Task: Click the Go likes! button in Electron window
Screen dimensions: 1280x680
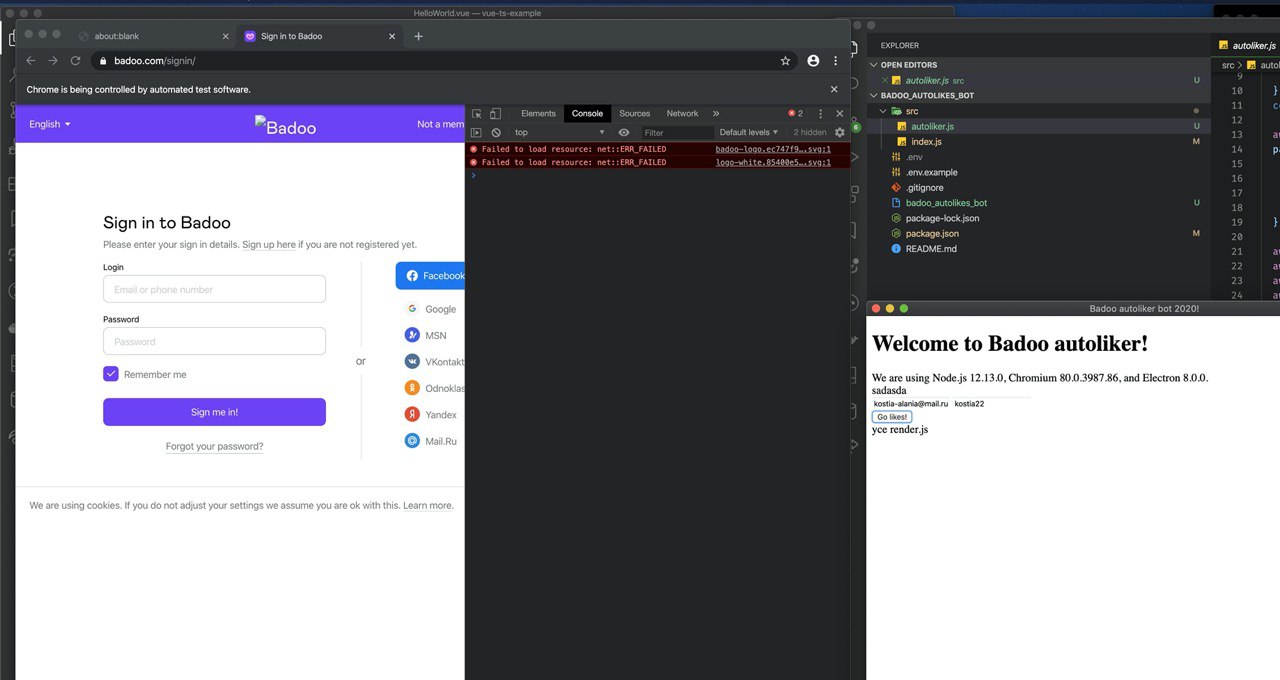Action: coord(892,417)
